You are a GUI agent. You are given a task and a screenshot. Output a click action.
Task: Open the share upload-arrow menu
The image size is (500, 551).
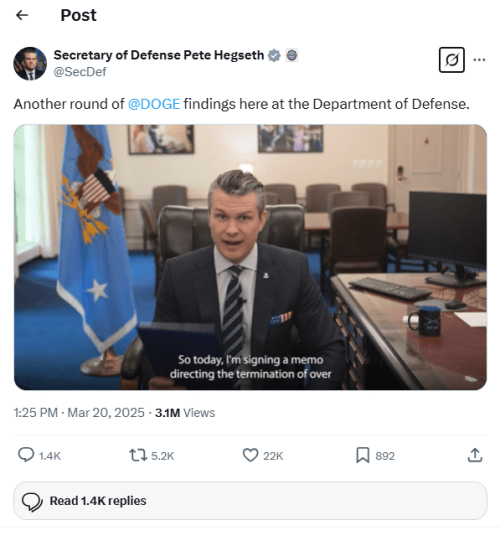[x=475, y=455]
